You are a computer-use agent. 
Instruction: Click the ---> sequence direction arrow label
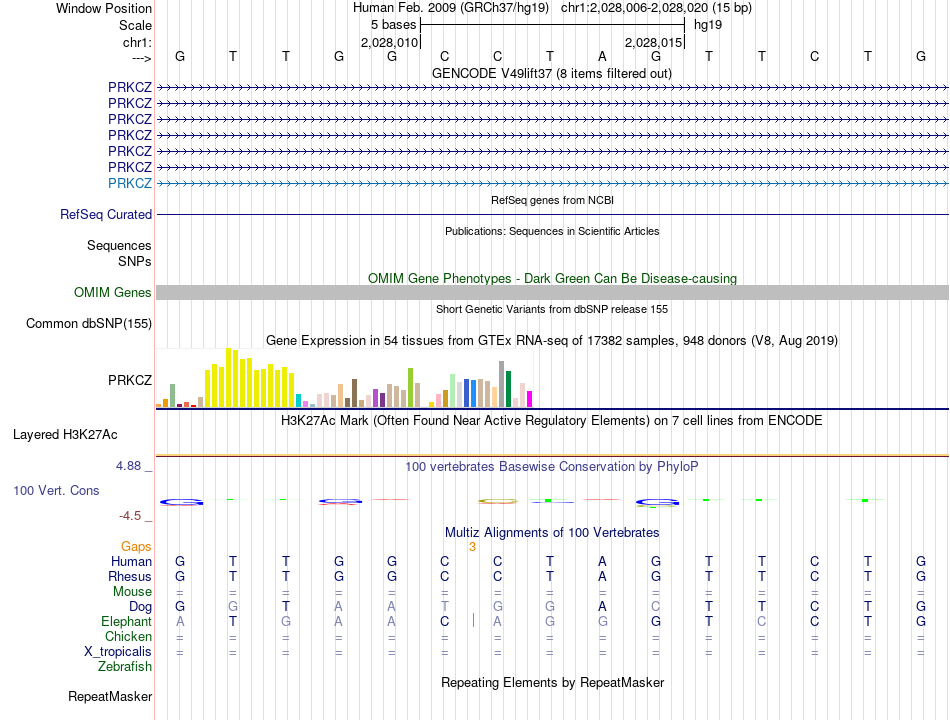(x=141, y=58)
